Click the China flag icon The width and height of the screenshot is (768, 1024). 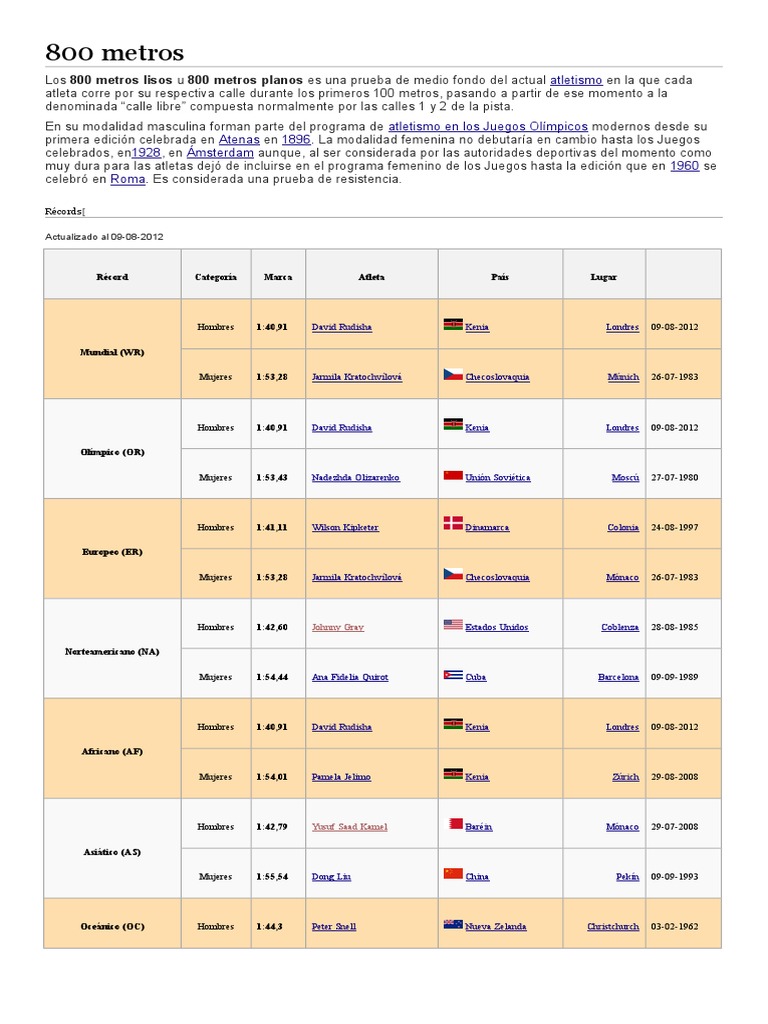453,874
